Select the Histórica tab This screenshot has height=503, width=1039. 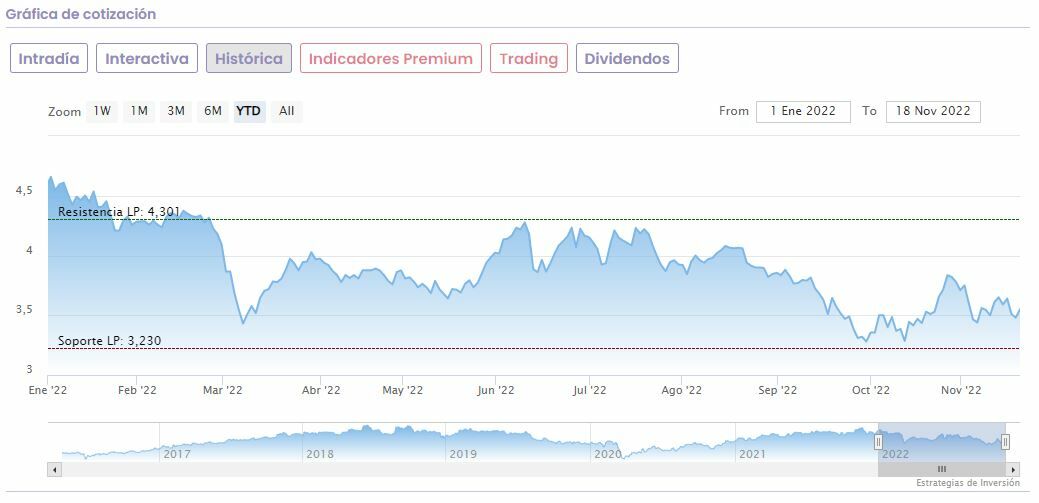(249, 58)
